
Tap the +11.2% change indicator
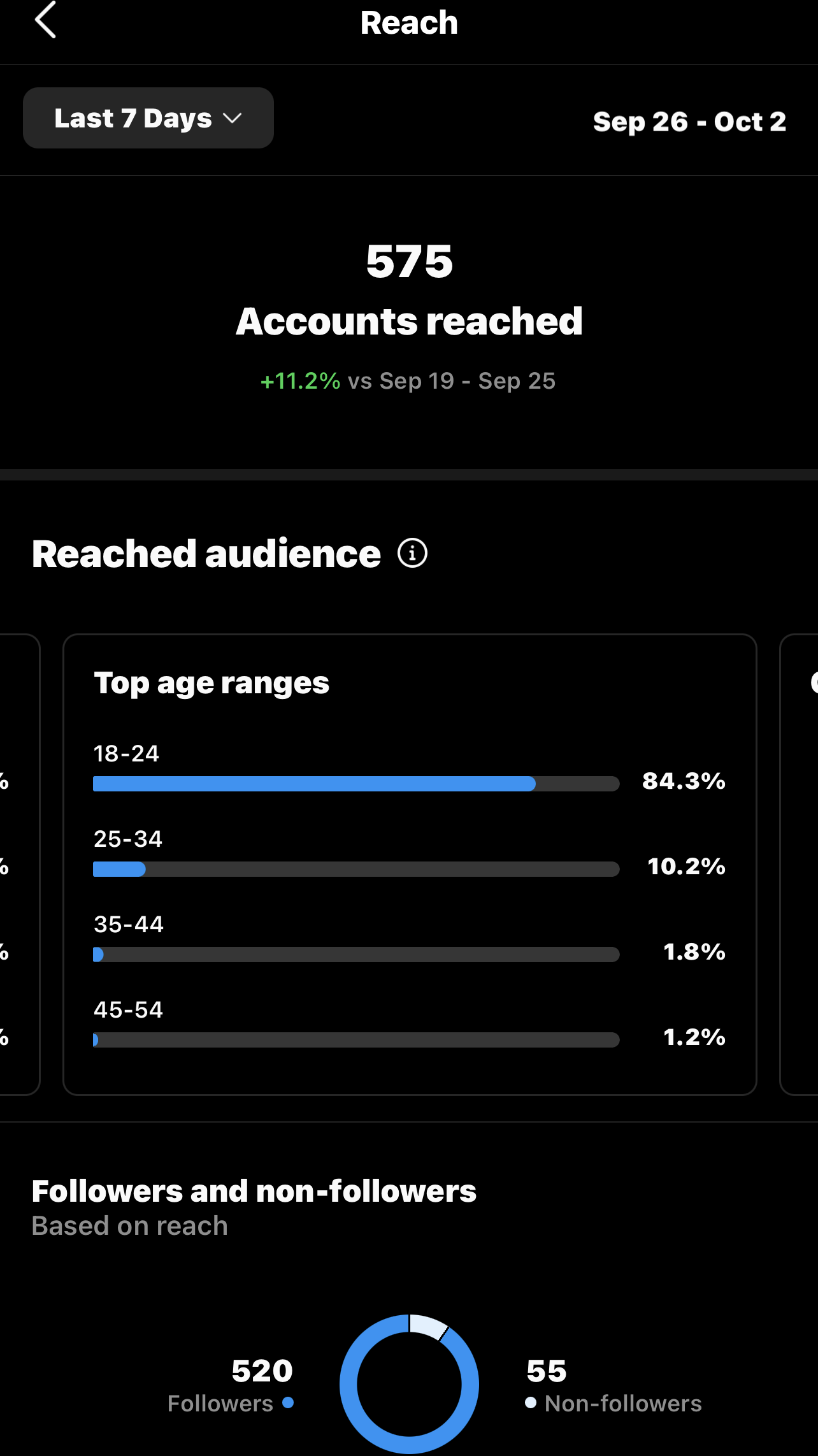(300, 381)
